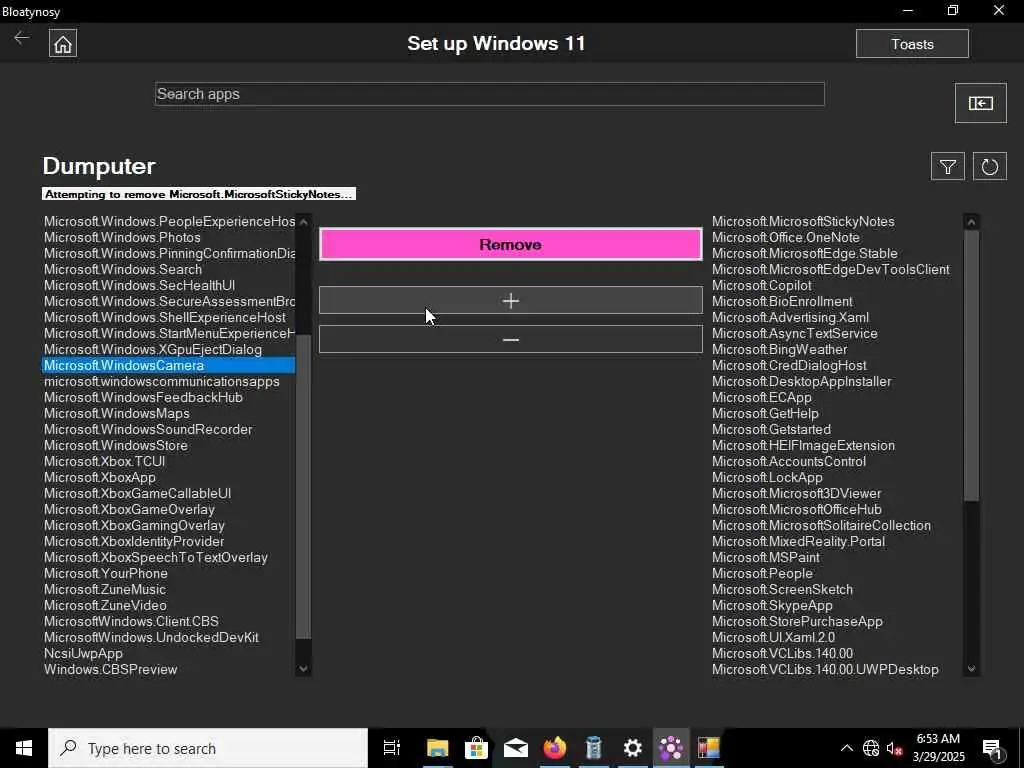The width and height of the screenshot is (1024, 768).
Task: Click the Windows taskbar search box
Action: 208,748
